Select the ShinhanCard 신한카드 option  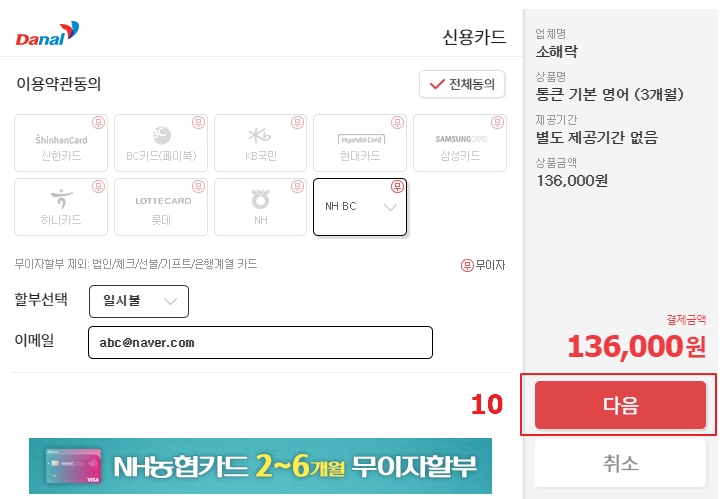(61, 143)
